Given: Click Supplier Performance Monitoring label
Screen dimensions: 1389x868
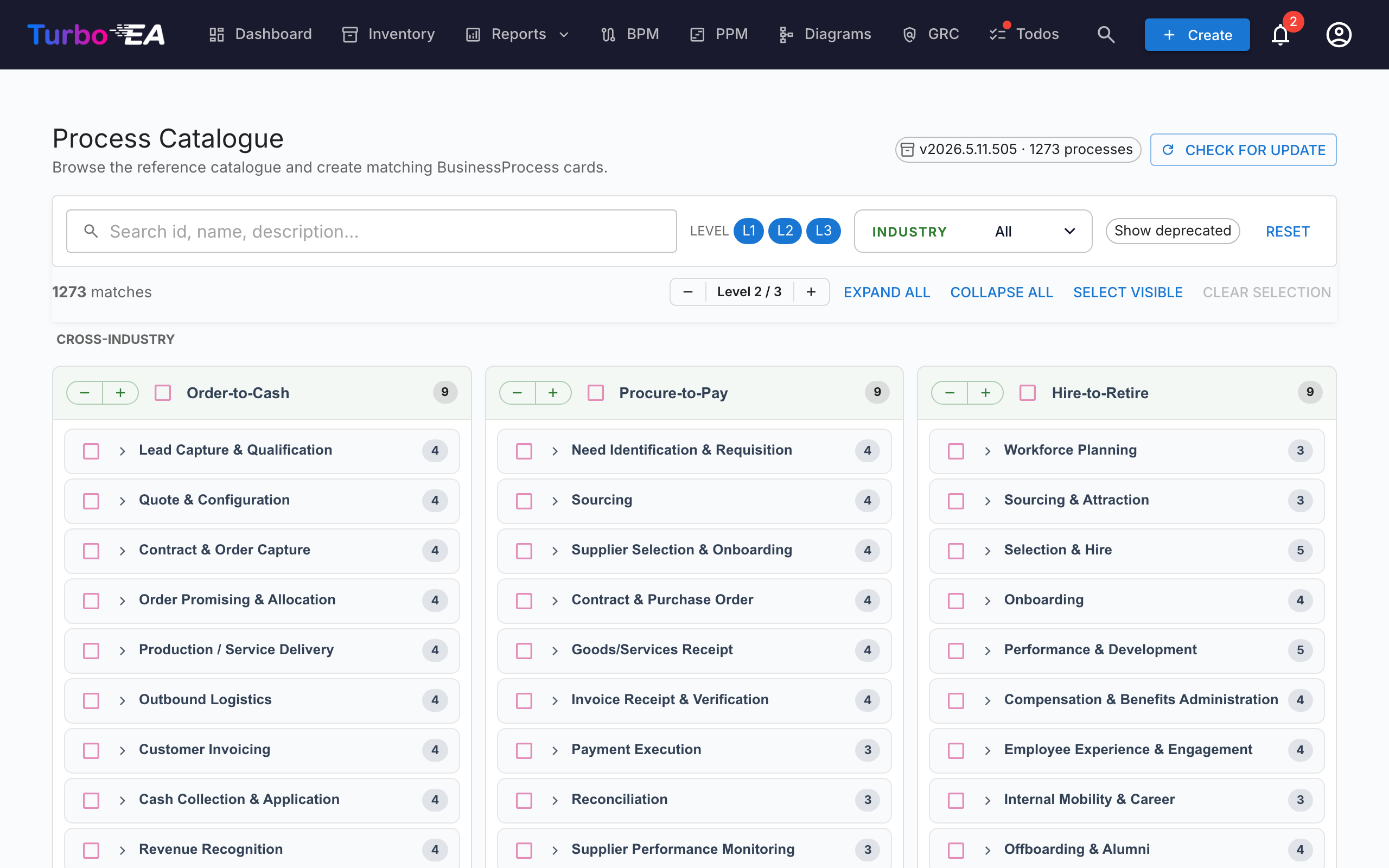Looking at the screenshot, I should click(x=683, y=849).
